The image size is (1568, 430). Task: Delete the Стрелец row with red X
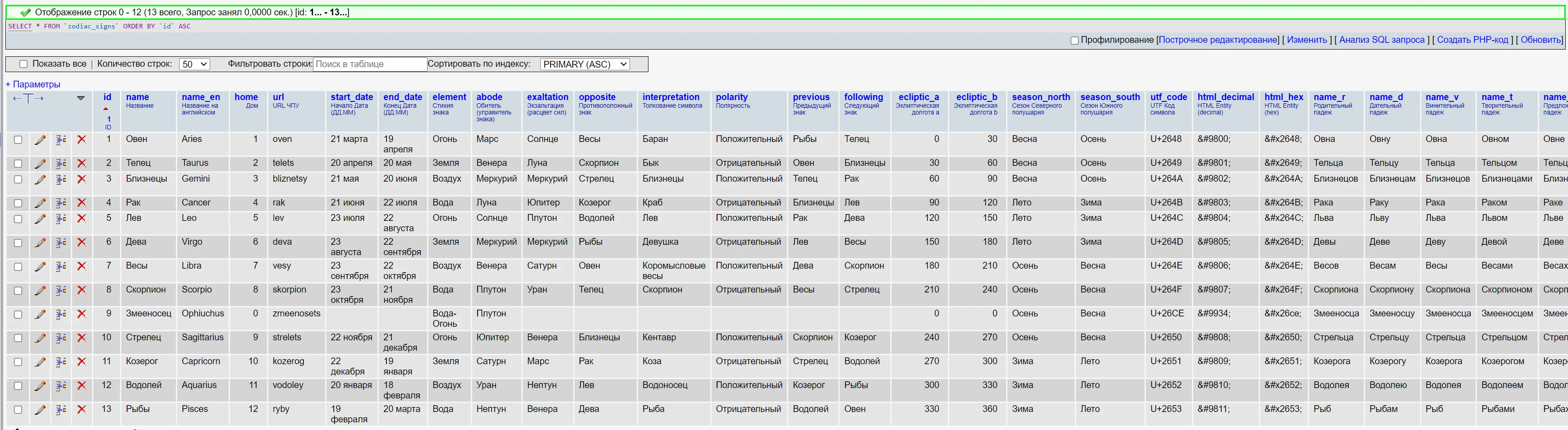[x=82, y=338]
